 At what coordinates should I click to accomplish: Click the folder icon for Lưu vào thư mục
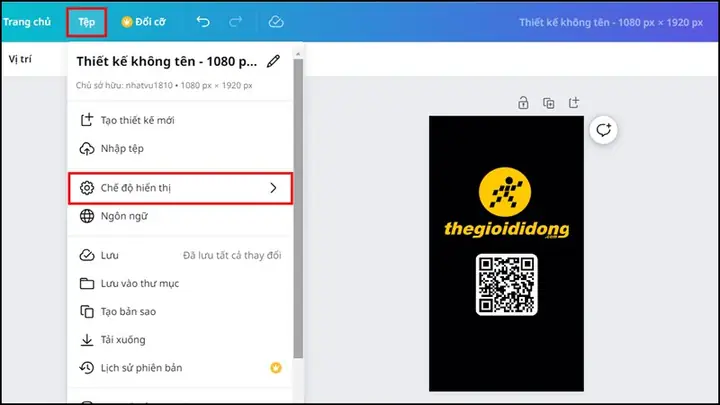(x=87, y=283)
